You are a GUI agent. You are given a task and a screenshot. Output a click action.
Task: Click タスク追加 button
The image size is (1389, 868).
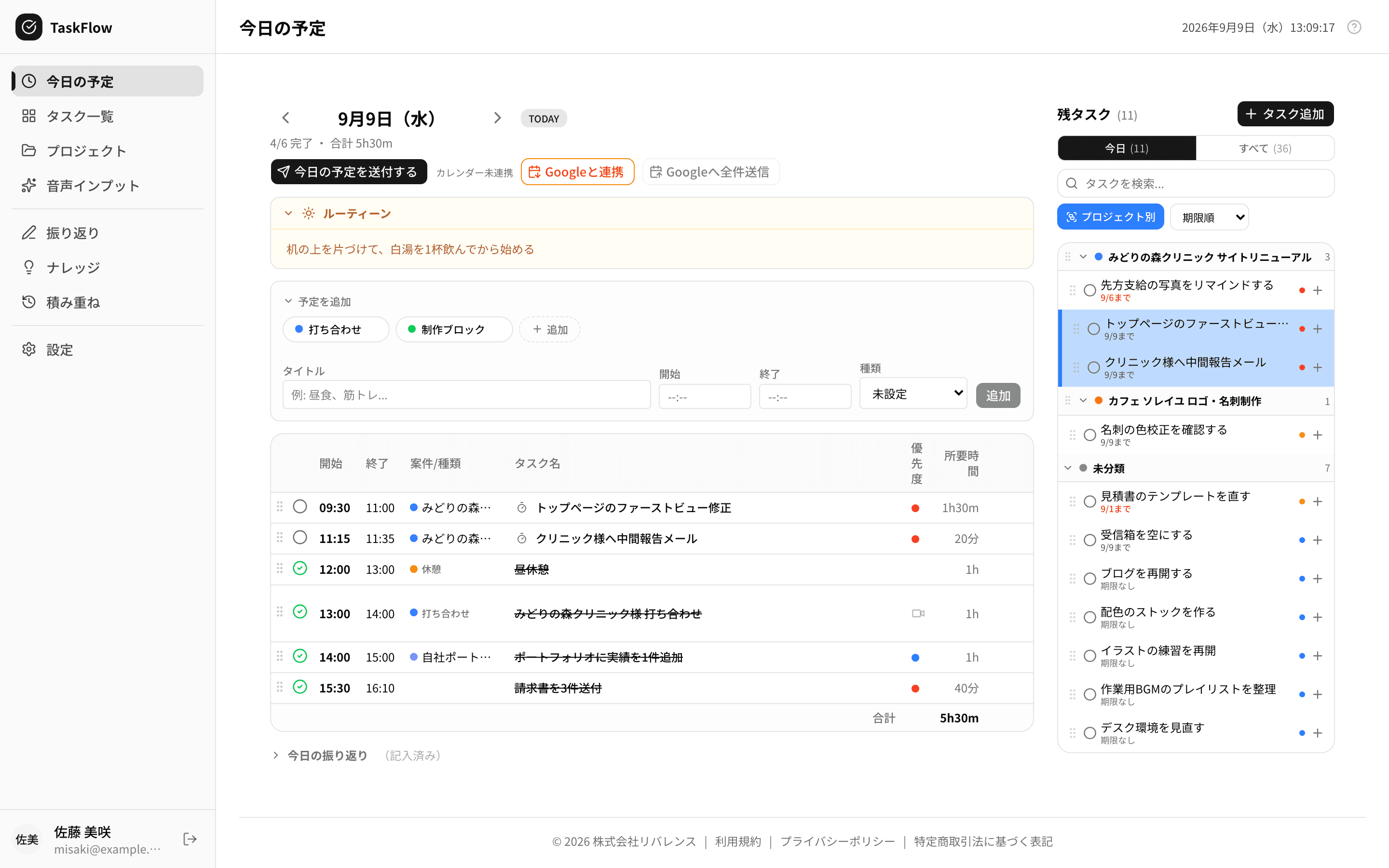[x=1285, y=114]
